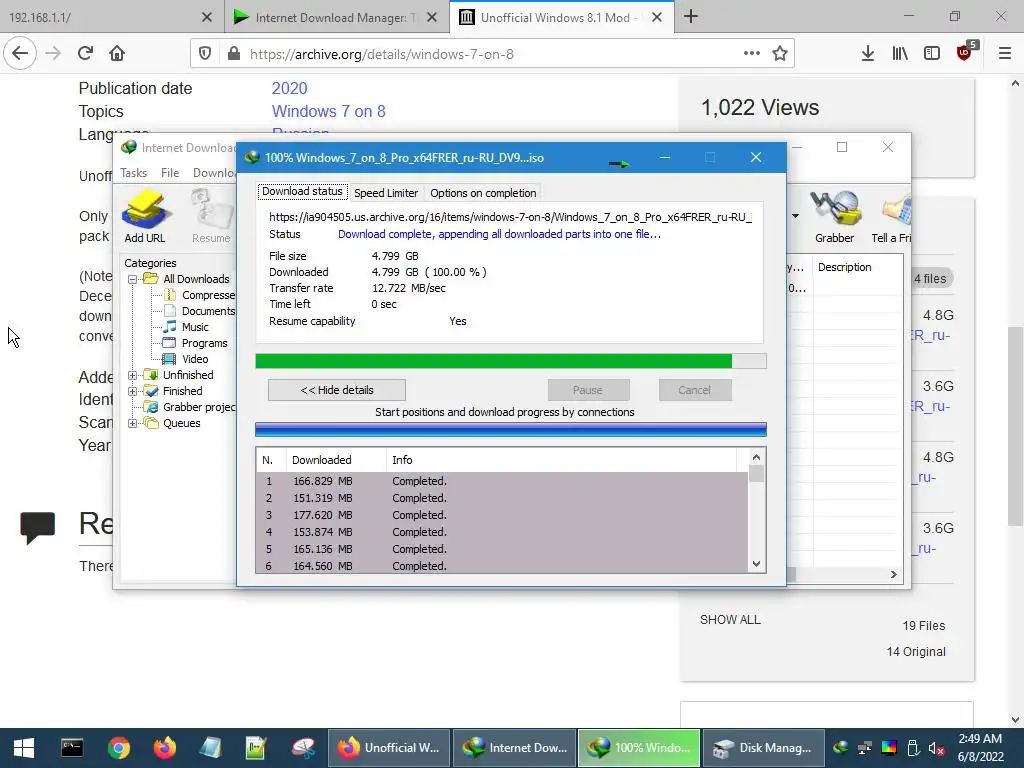Collapse the All Downloads tree node

click(133, 279)
